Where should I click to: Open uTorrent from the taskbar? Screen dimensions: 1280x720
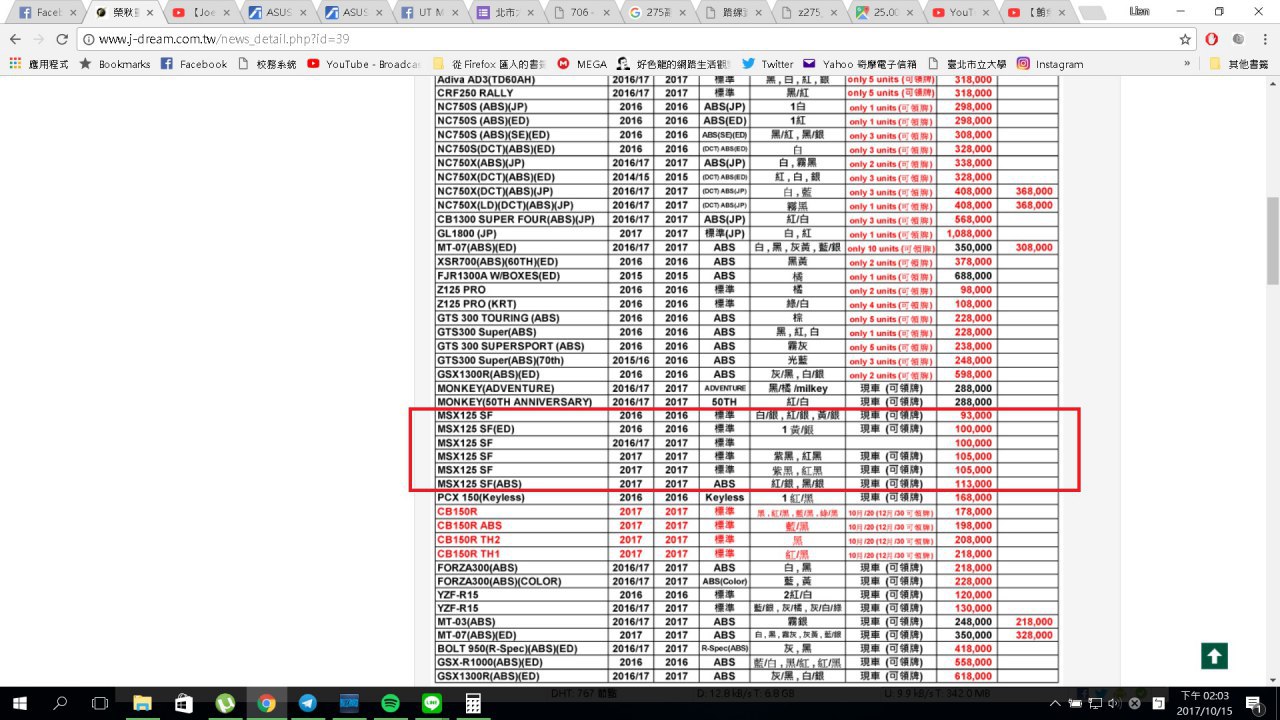pos(225,703)
